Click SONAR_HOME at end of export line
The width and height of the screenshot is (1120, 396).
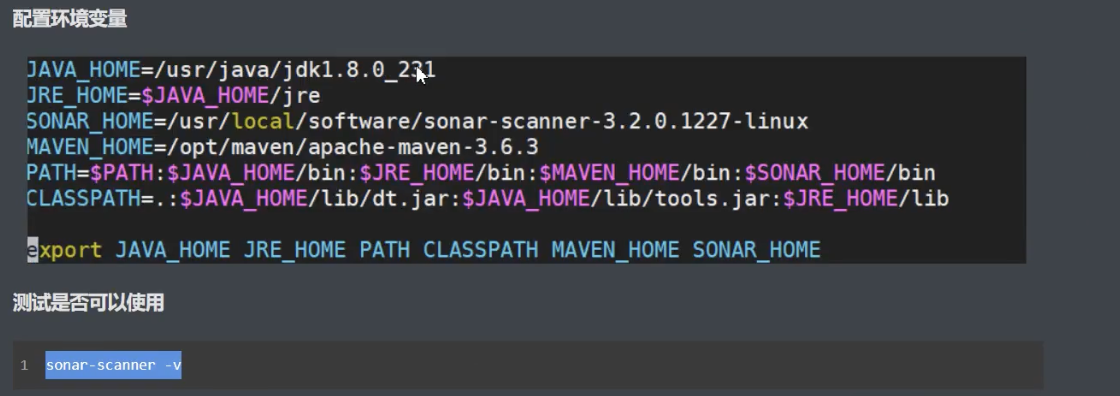[x=756, y=250]
